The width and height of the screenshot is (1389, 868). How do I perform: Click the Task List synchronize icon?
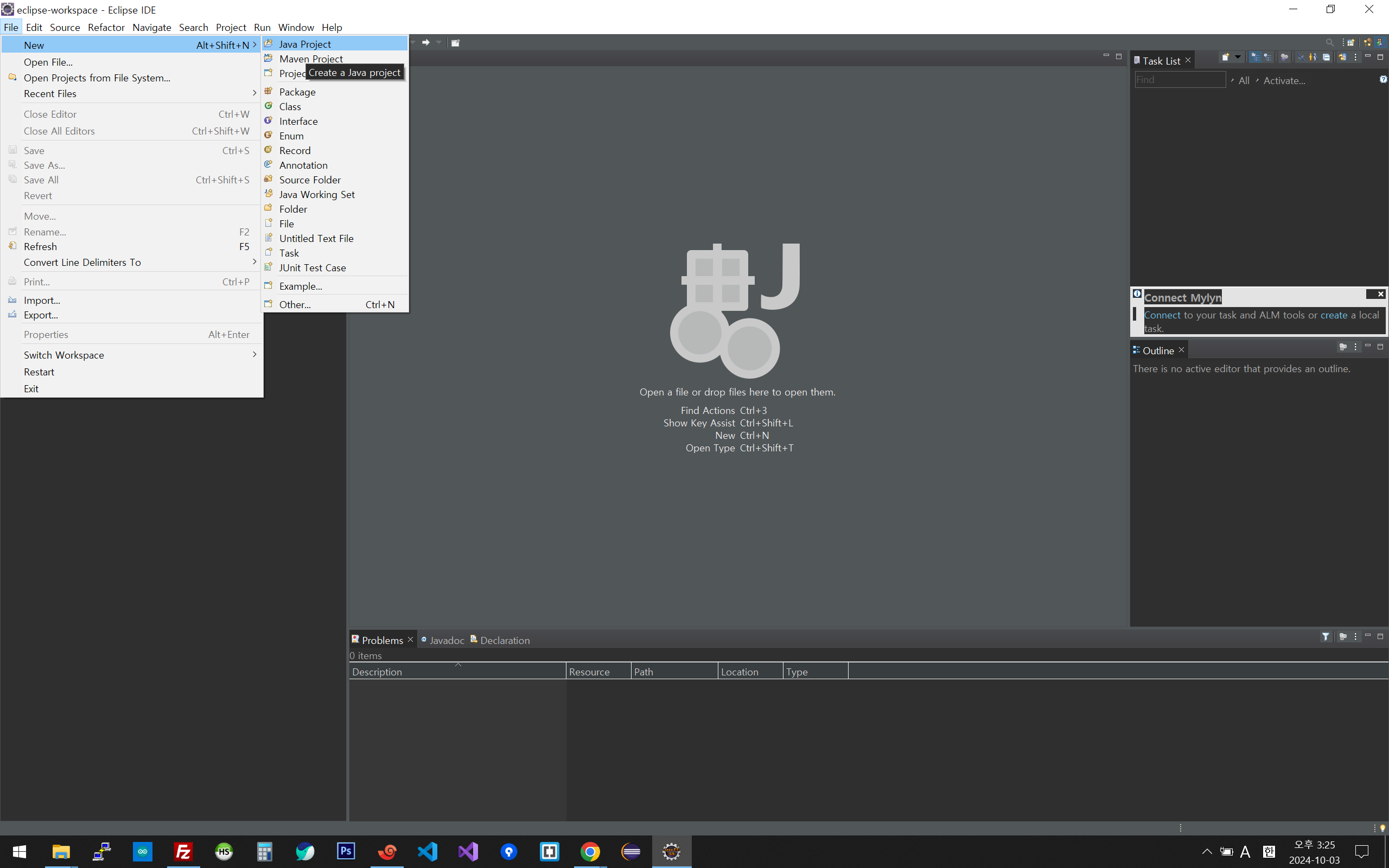pyautogui.click(x=1342, y=58)
